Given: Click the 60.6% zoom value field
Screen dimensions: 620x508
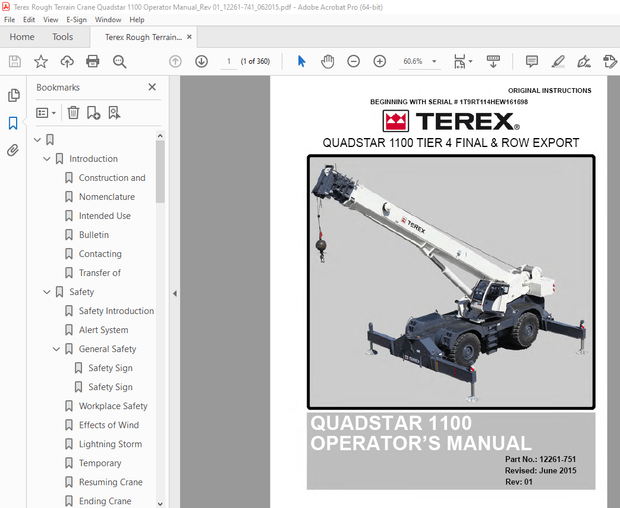Looking at the screenshot, I should pos(413,61).
